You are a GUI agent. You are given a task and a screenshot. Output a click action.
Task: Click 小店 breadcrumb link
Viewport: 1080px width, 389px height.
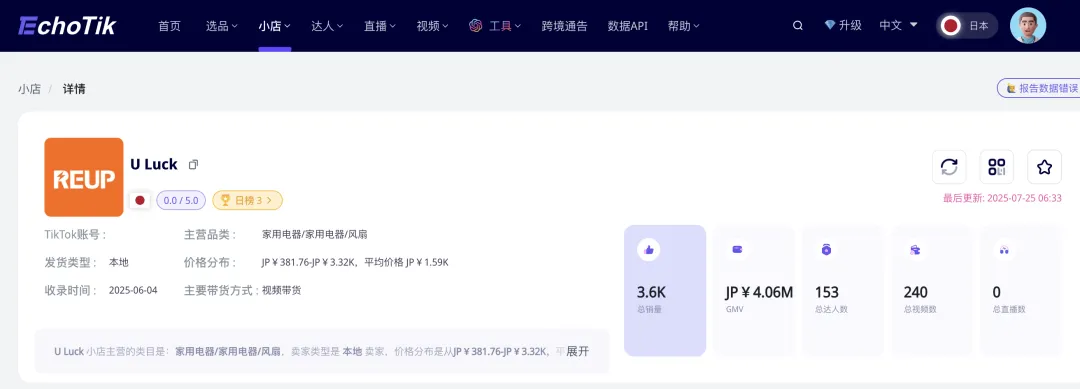click(30, 89)
